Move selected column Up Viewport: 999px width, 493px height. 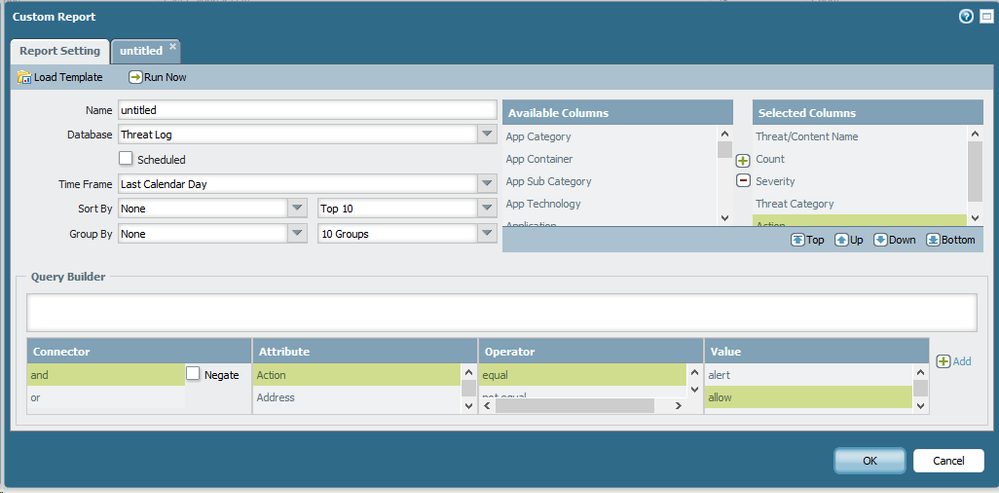click(850, 240)
